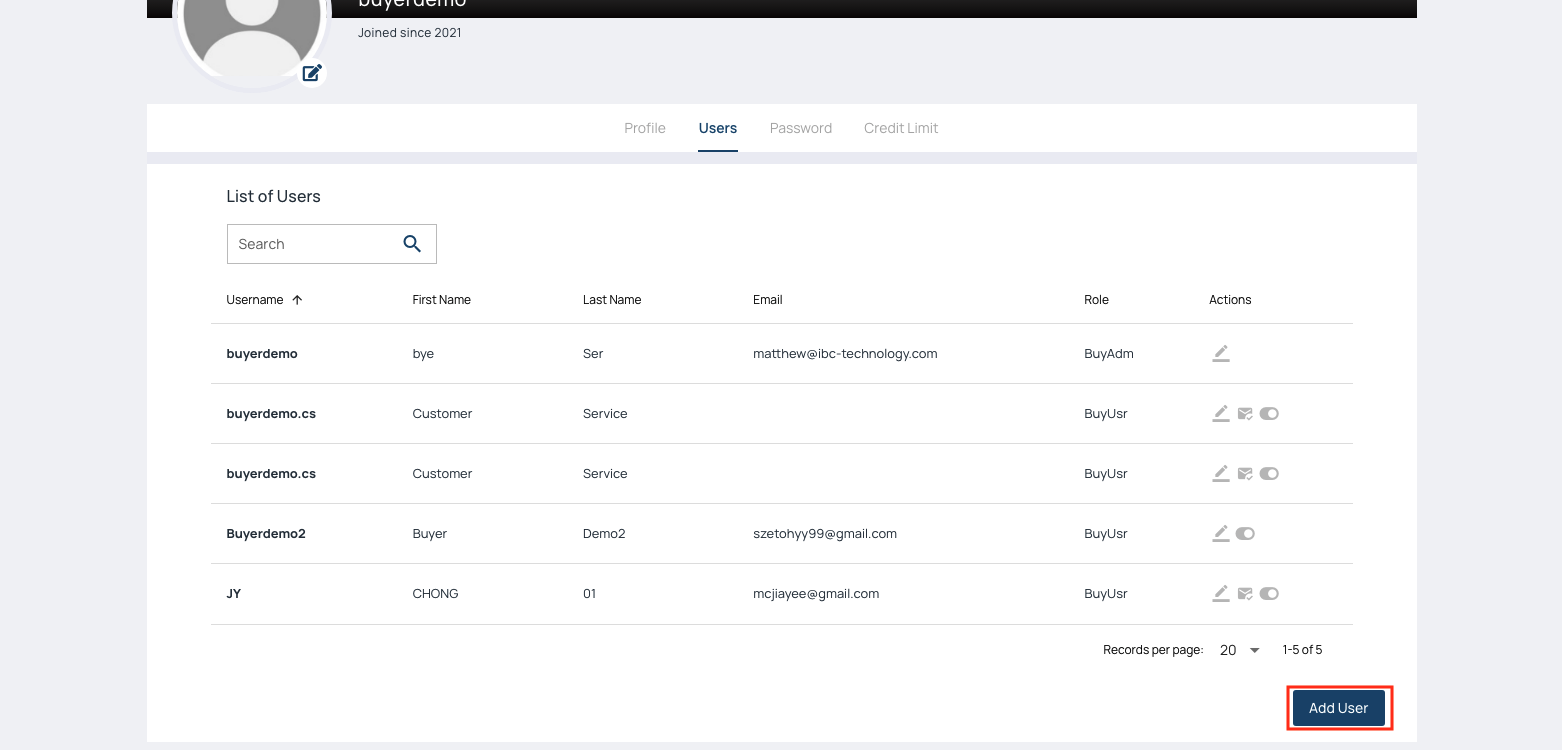Toggle the Buyerdemo2 user status switch
The image size is (1562, 750).
(1245, 534)
